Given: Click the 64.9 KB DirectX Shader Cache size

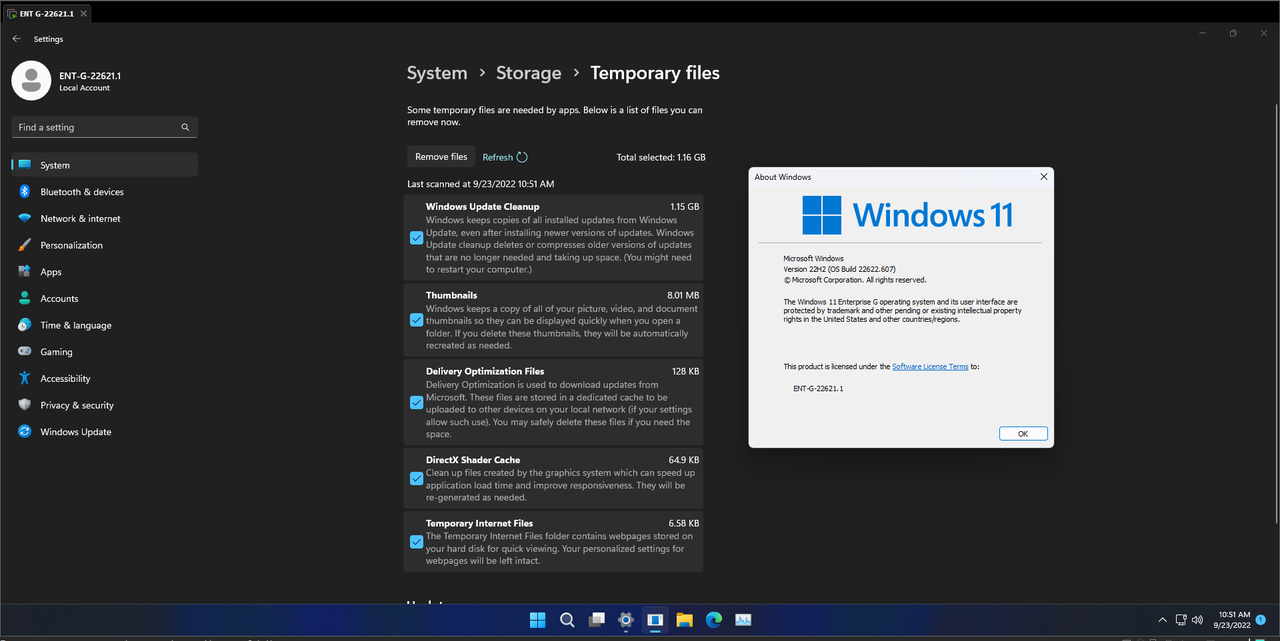Looking at the screenshot, I should [684, 460].
